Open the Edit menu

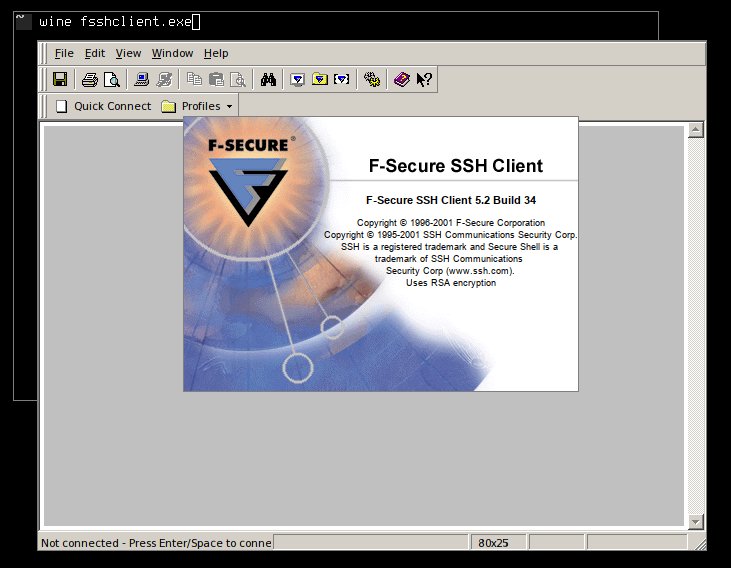95,53
